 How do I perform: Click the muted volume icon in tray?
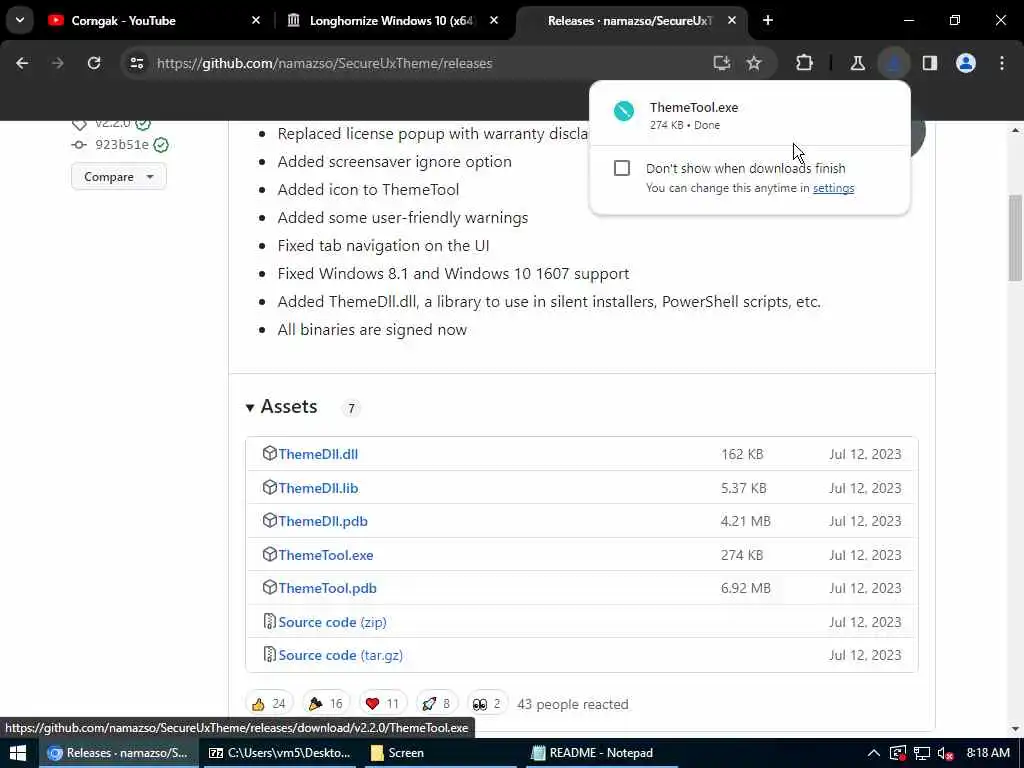click(x=945, y=753)
